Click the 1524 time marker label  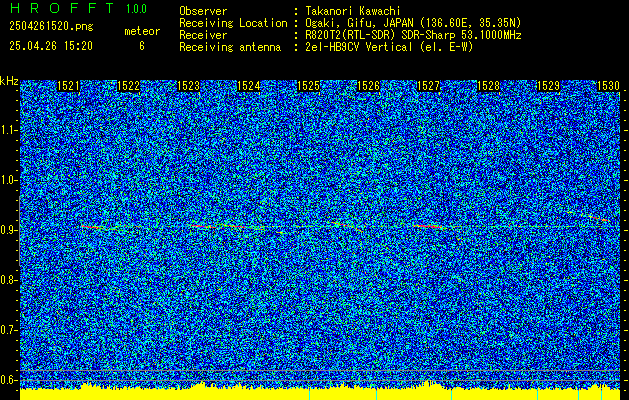pyautogui.click(x=249, y=86)
